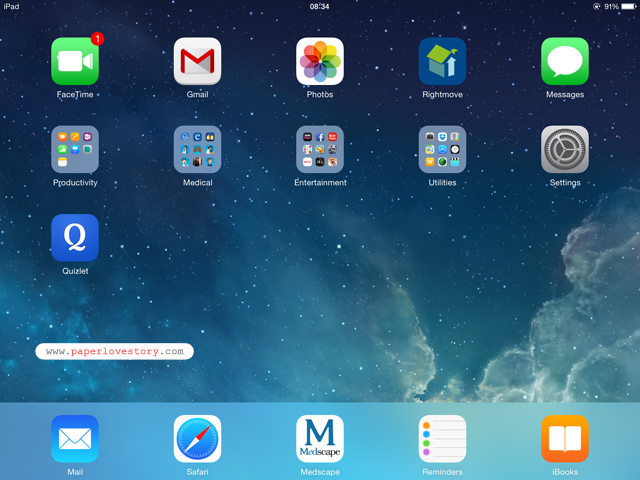
Task: Open the Photos app
Action: point(320,61)
